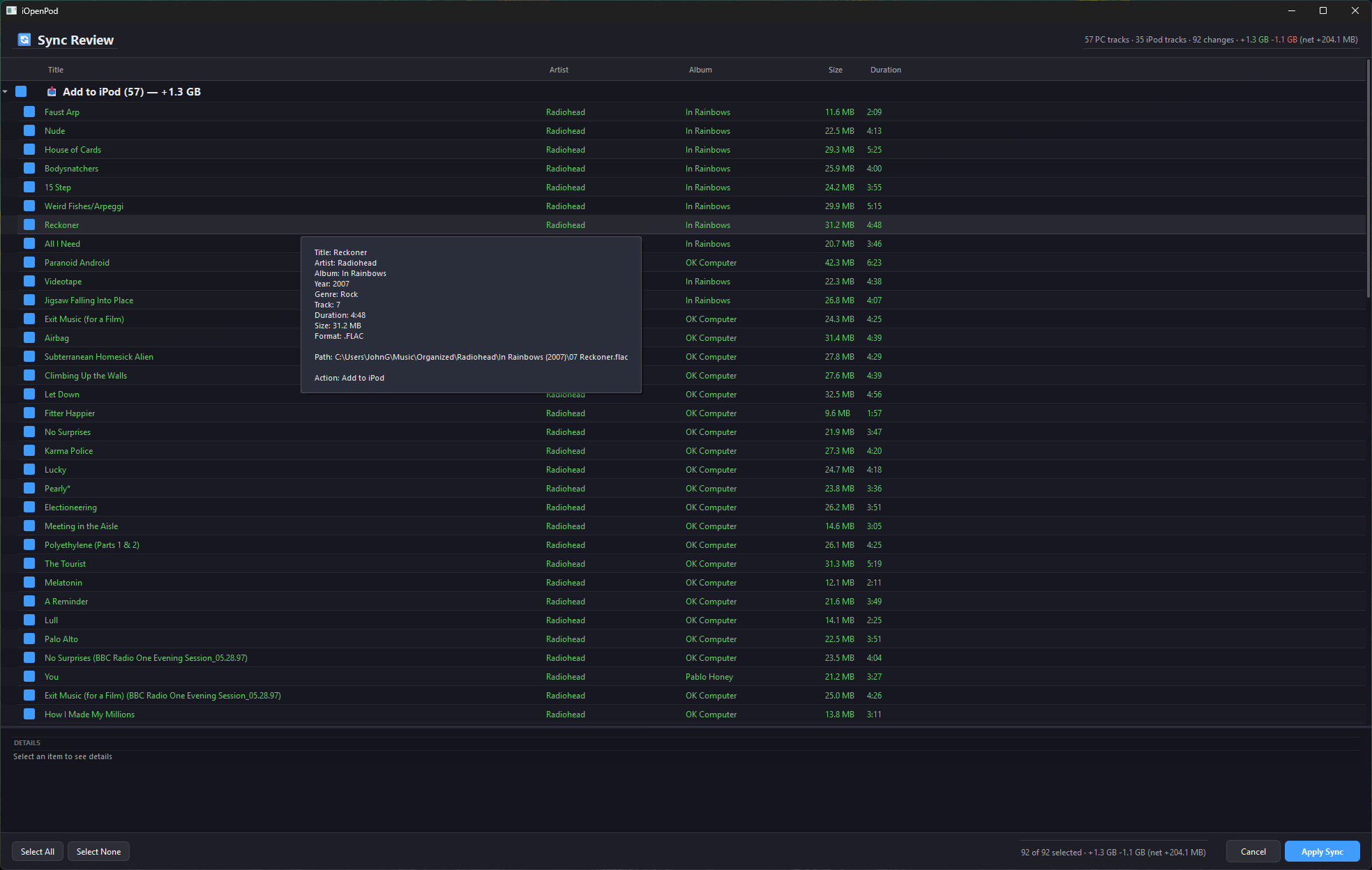Uncheck the Add to iPod group checkbox
The image size is (1372, 870).
21,91
